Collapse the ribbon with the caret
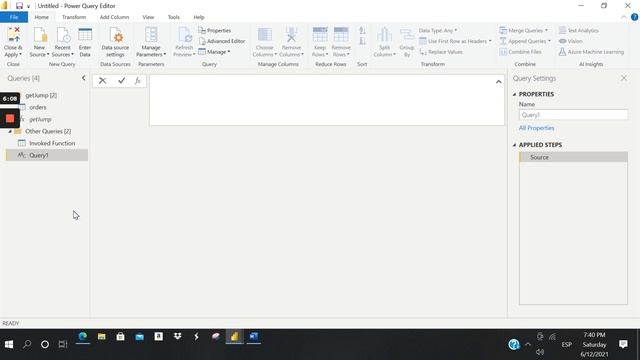The width and height of the screenshot is (640, 360). [x=623, y=17]
